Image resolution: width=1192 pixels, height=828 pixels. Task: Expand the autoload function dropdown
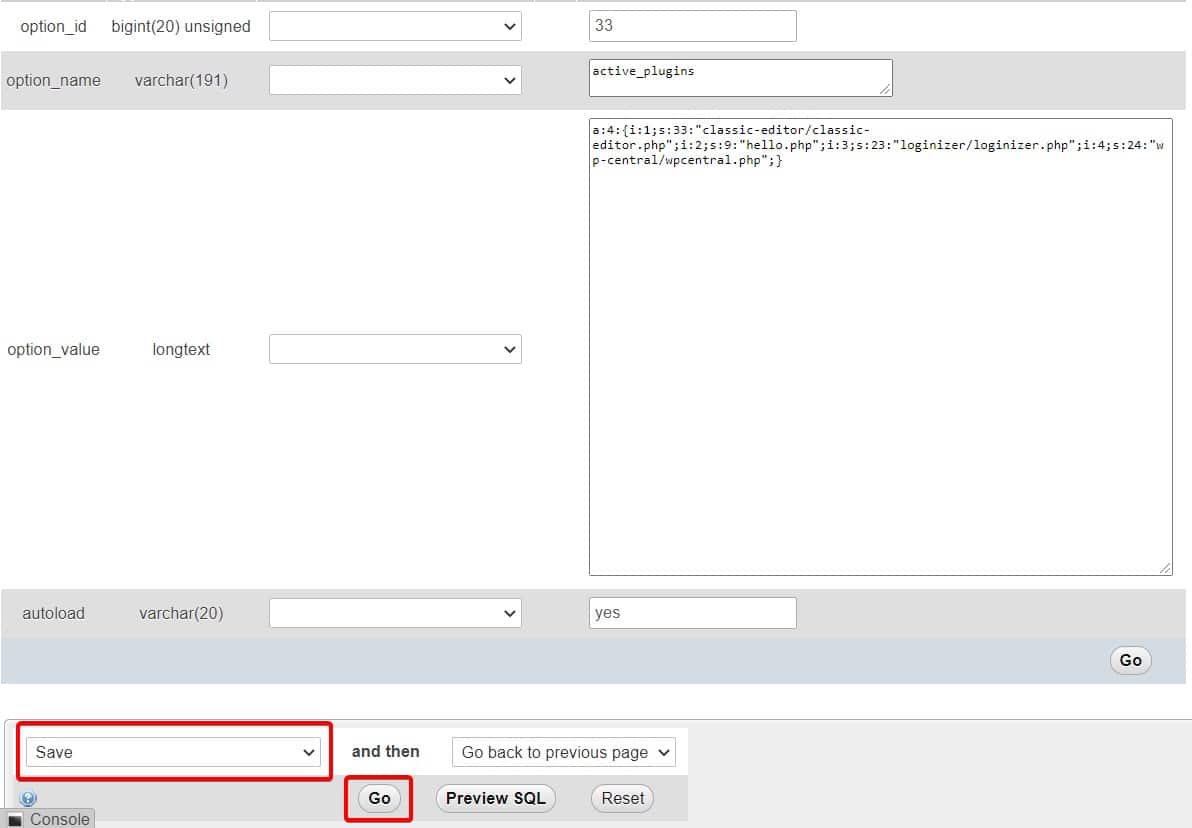click(x=395, y=613)
